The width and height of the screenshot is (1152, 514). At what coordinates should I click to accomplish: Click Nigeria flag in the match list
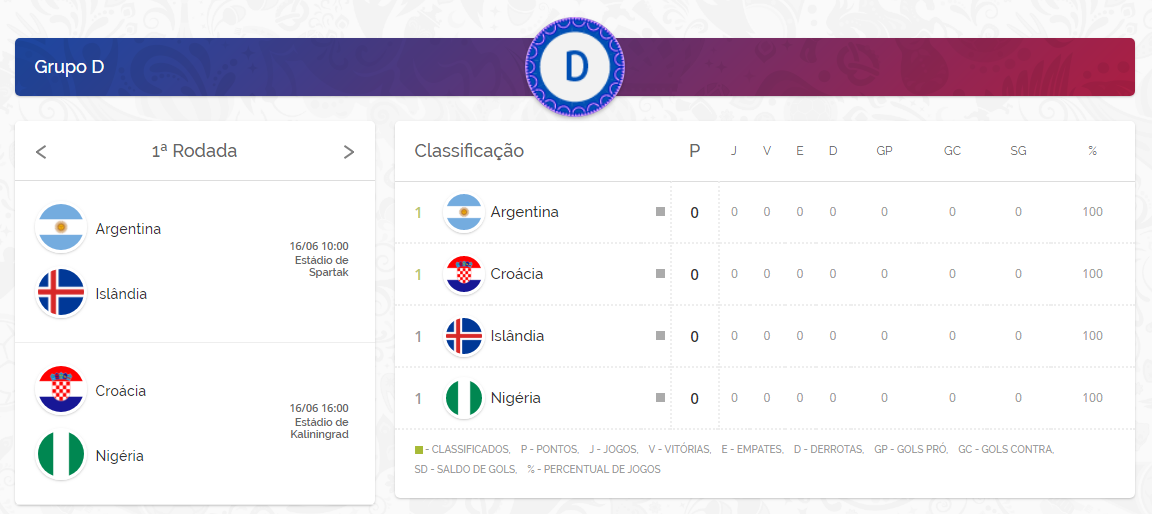[x=61, y=455]
